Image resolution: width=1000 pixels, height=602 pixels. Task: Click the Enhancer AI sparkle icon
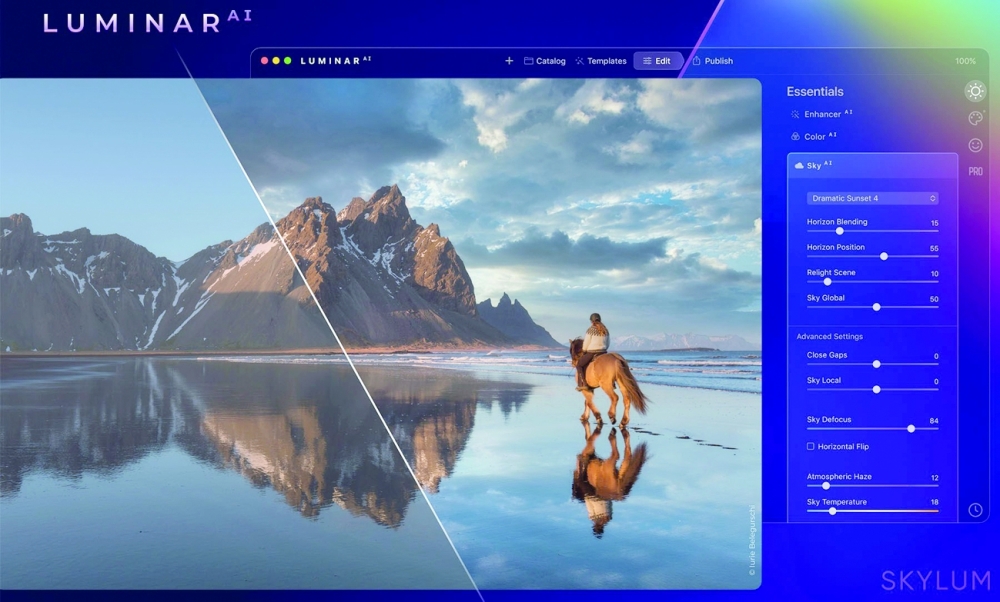pyautogui.click(x=795, y=114)
